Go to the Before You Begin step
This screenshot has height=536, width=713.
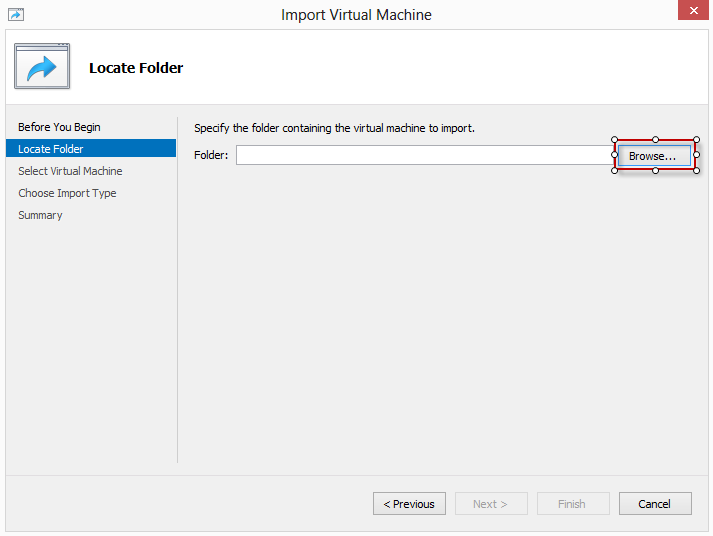[x=59, y=127]
